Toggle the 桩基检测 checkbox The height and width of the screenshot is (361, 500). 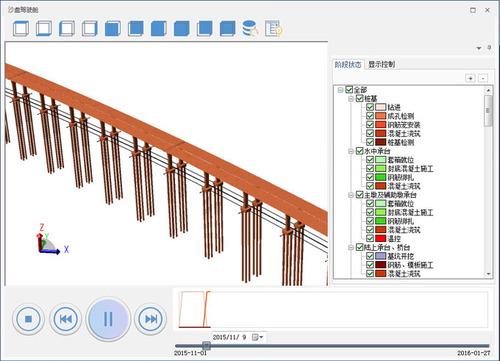click(370, 142)
